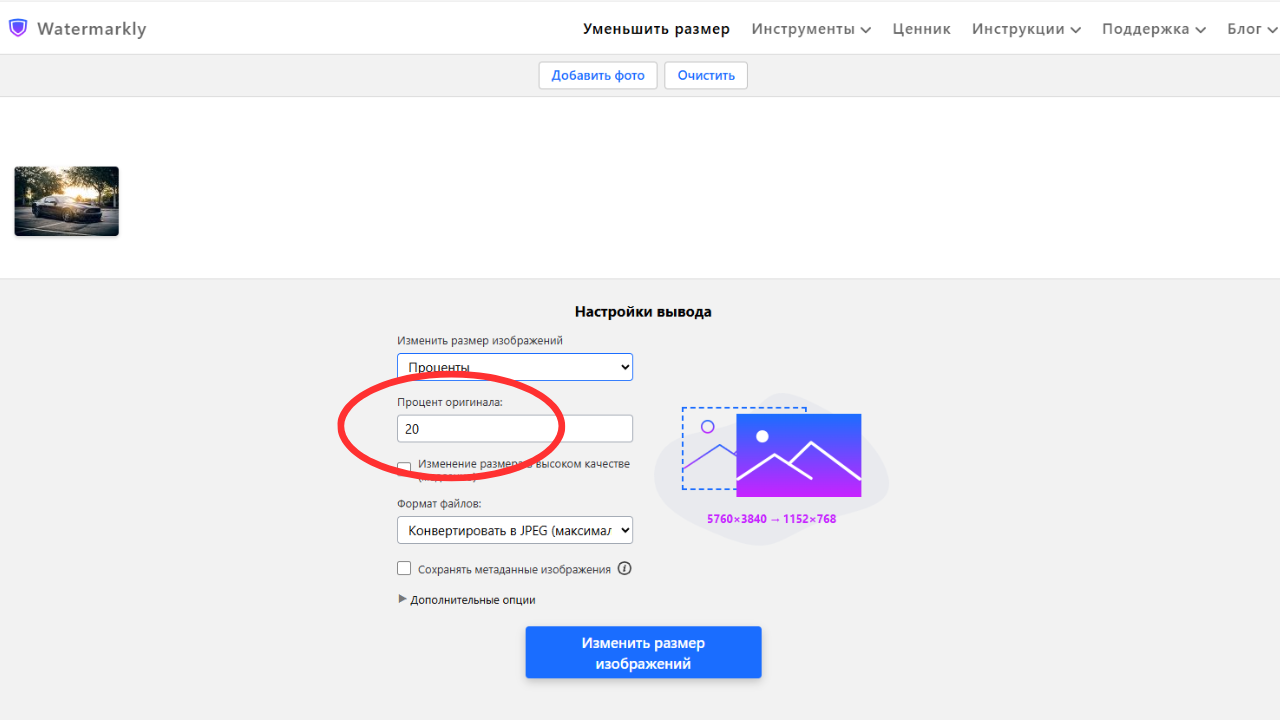Click the Watermarkly shield logo icon
1280x720 pixels.
[18, 28]
